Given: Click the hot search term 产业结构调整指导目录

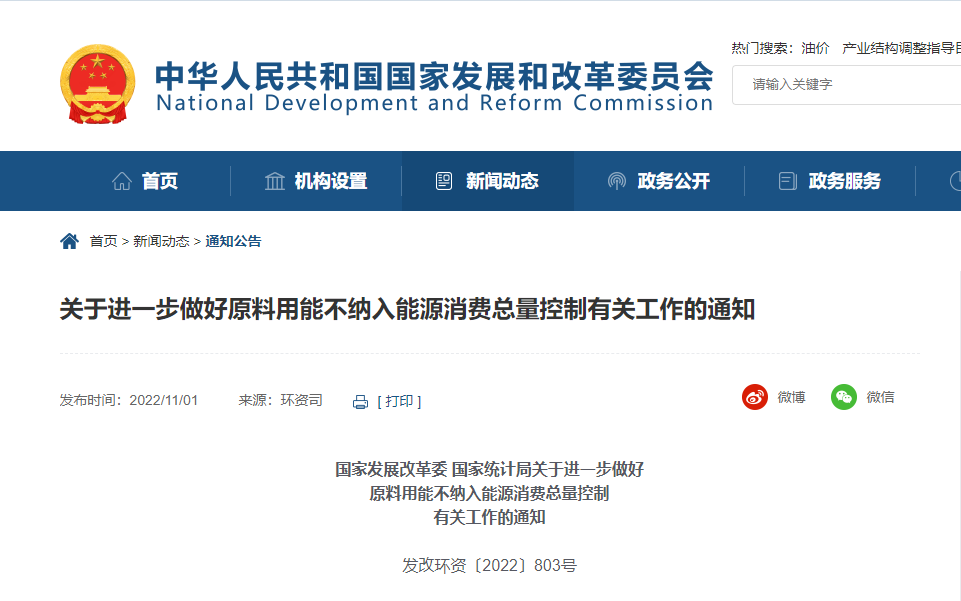Looking at the screenshot, I should pyautogui.click(x=901, y=48).
